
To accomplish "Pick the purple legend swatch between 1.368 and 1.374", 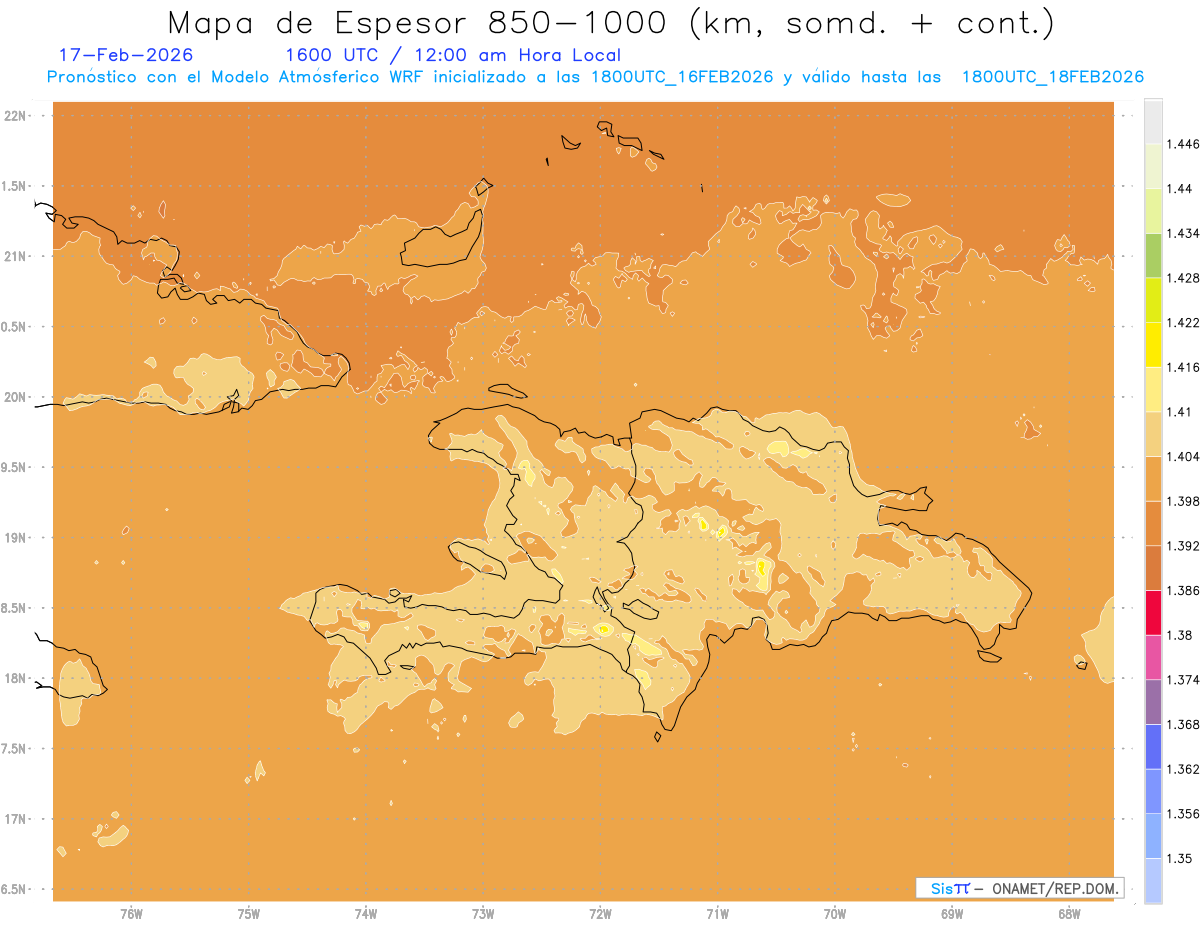I will click(x=1153, y=702).
